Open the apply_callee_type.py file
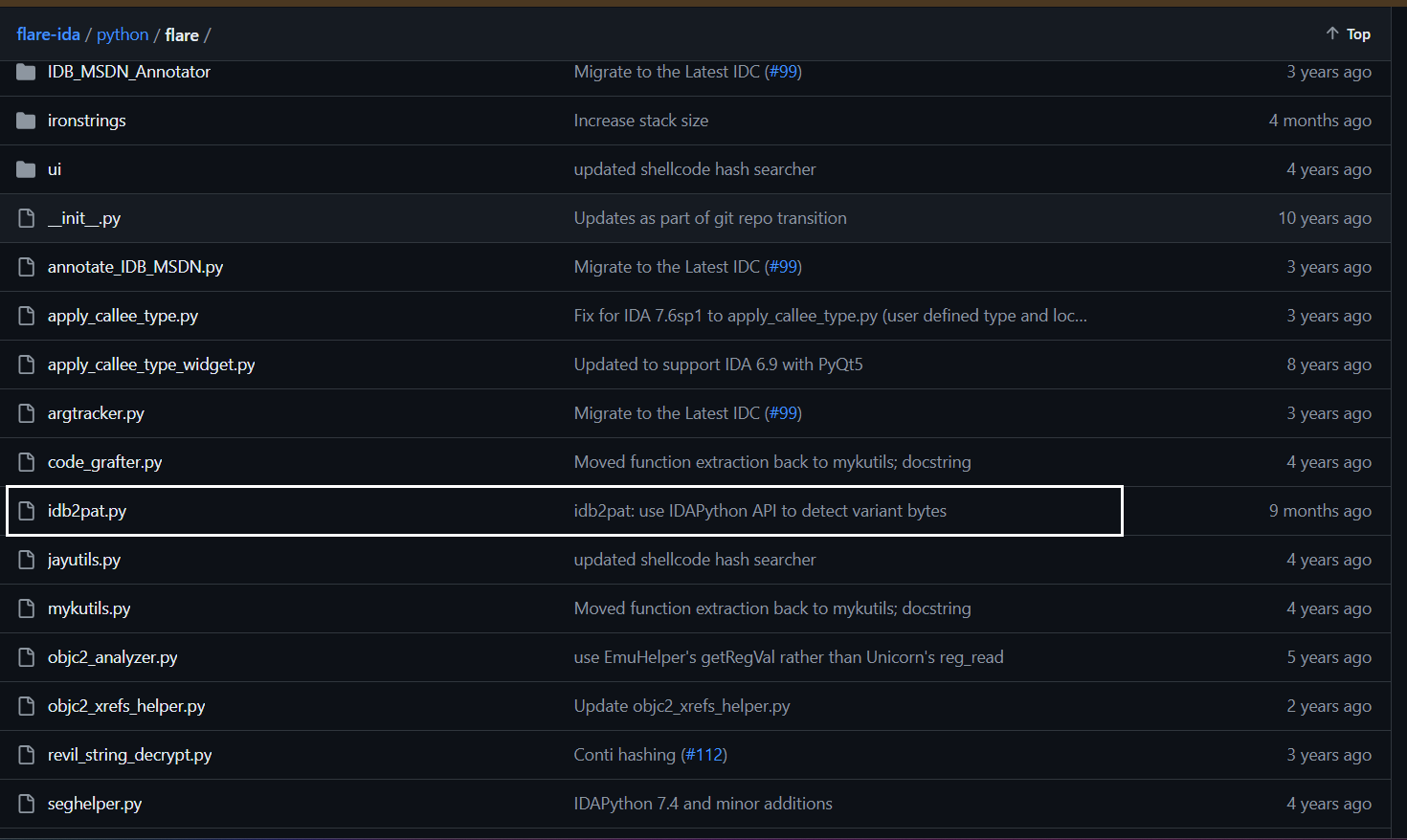Viewport: 1407px width, 840px height. pos(123,316)
